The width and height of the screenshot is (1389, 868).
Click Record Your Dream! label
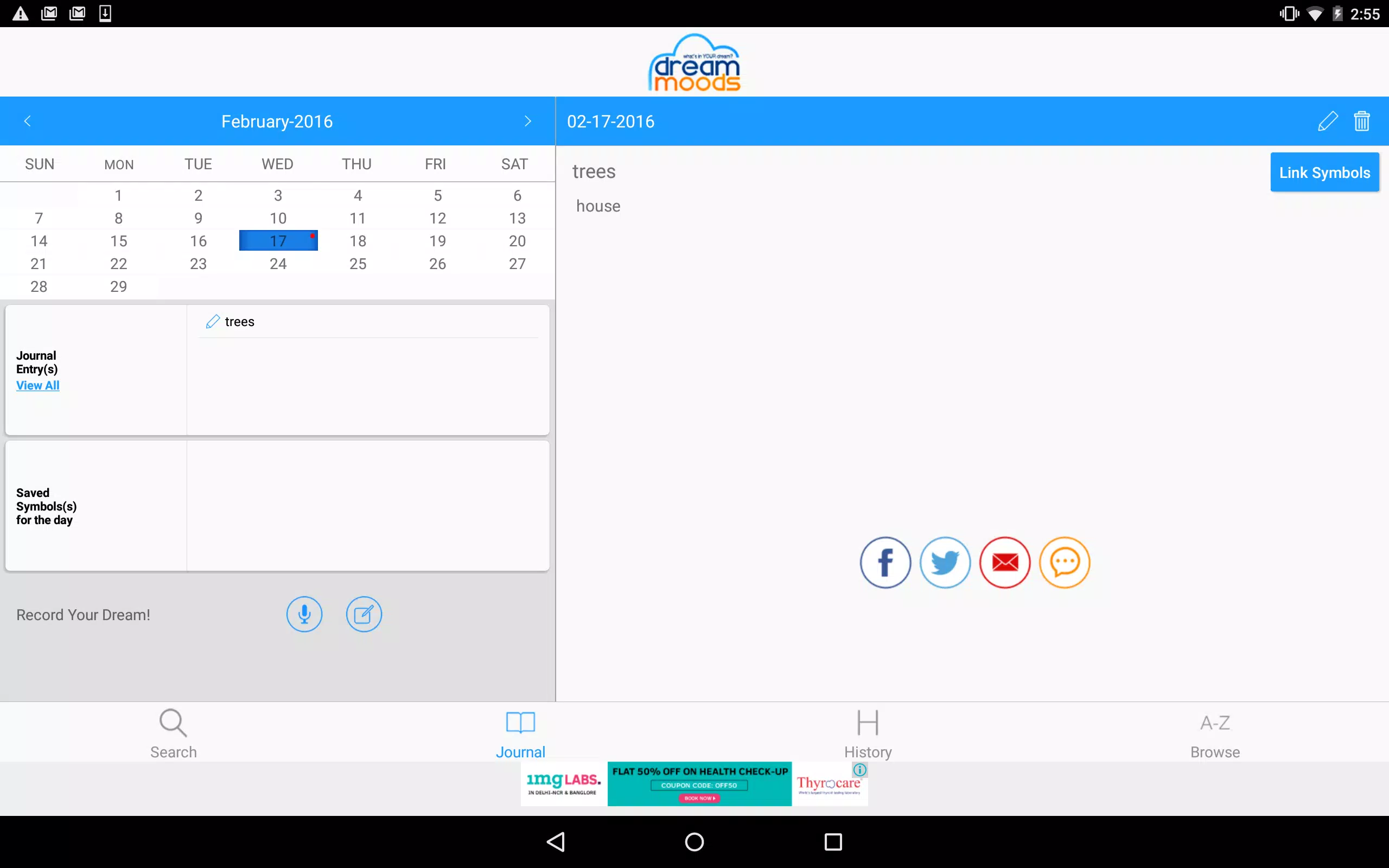pyautogui.click(x=83, y=615)
